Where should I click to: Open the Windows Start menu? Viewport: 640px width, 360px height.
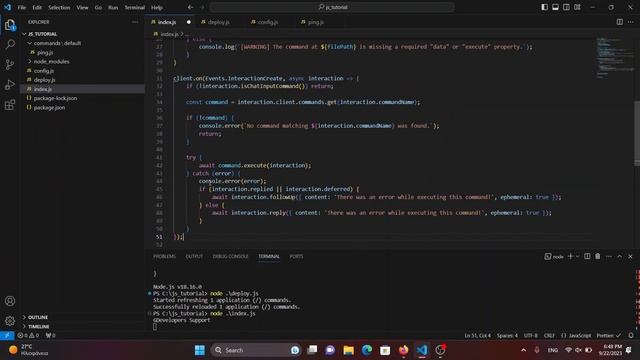pyautogui.click(x=200, y=350)
